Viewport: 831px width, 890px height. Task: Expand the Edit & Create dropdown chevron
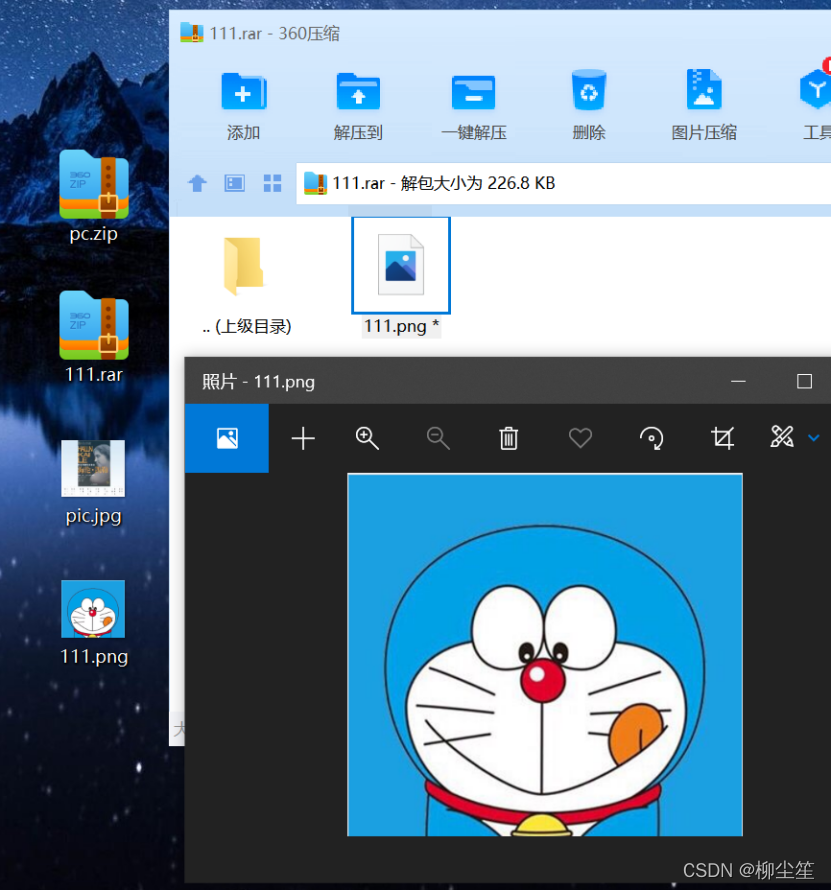[x=813, y=438]
